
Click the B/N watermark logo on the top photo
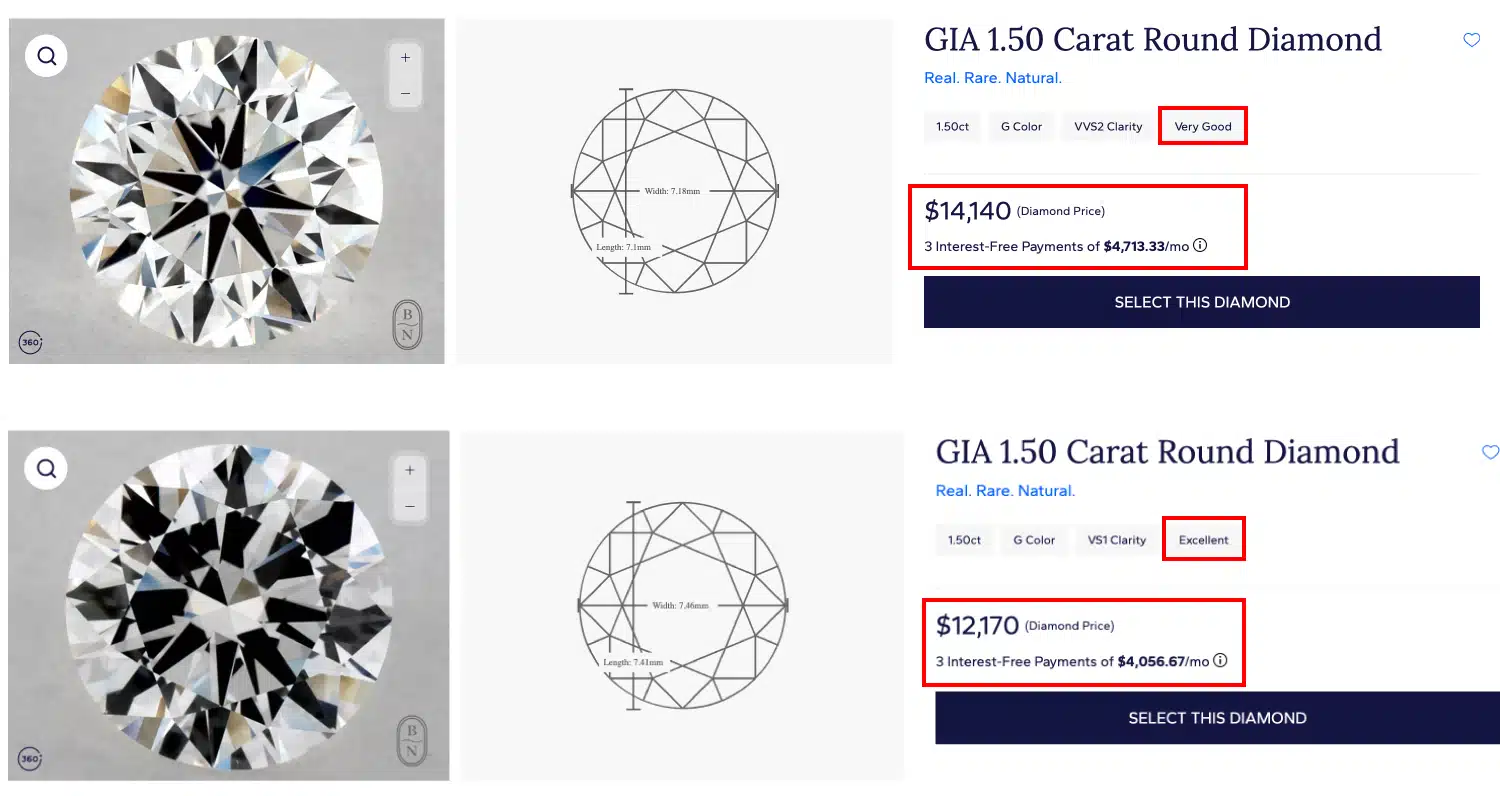click(x=406, y=327)
